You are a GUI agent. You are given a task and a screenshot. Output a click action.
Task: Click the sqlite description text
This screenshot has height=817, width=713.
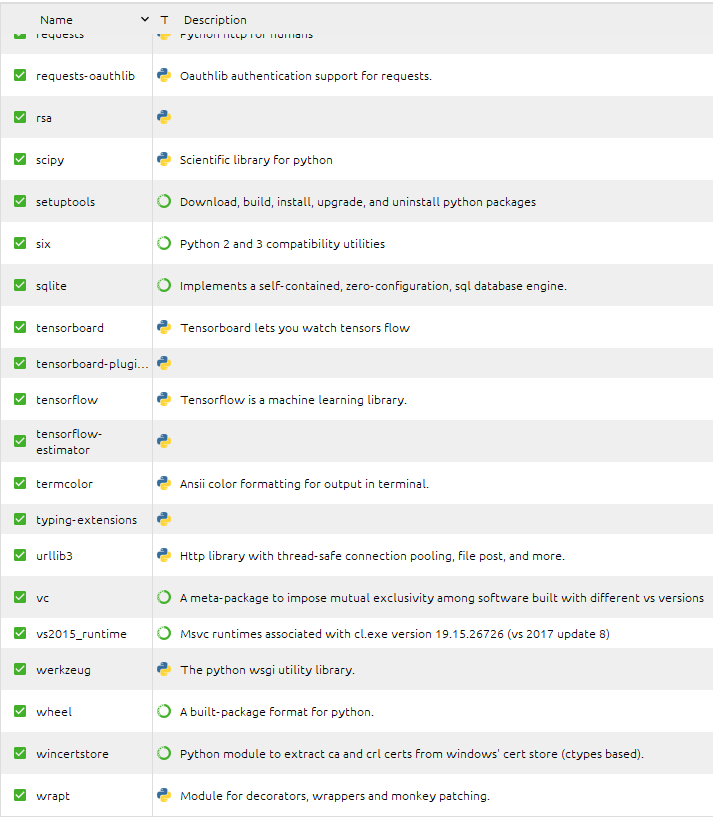click(373, 286)
